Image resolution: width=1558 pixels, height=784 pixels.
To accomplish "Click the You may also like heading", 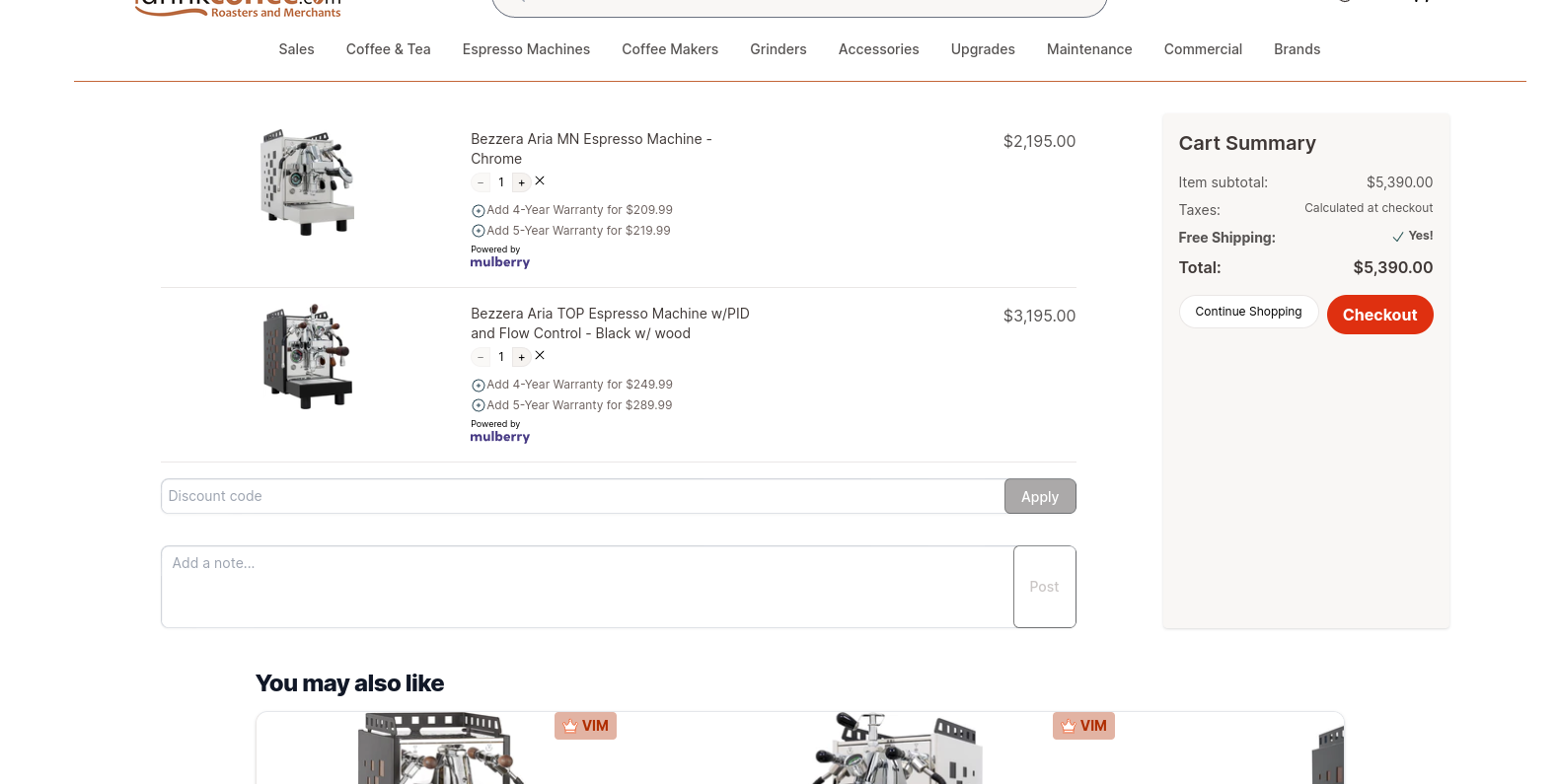I will (349, 683).
